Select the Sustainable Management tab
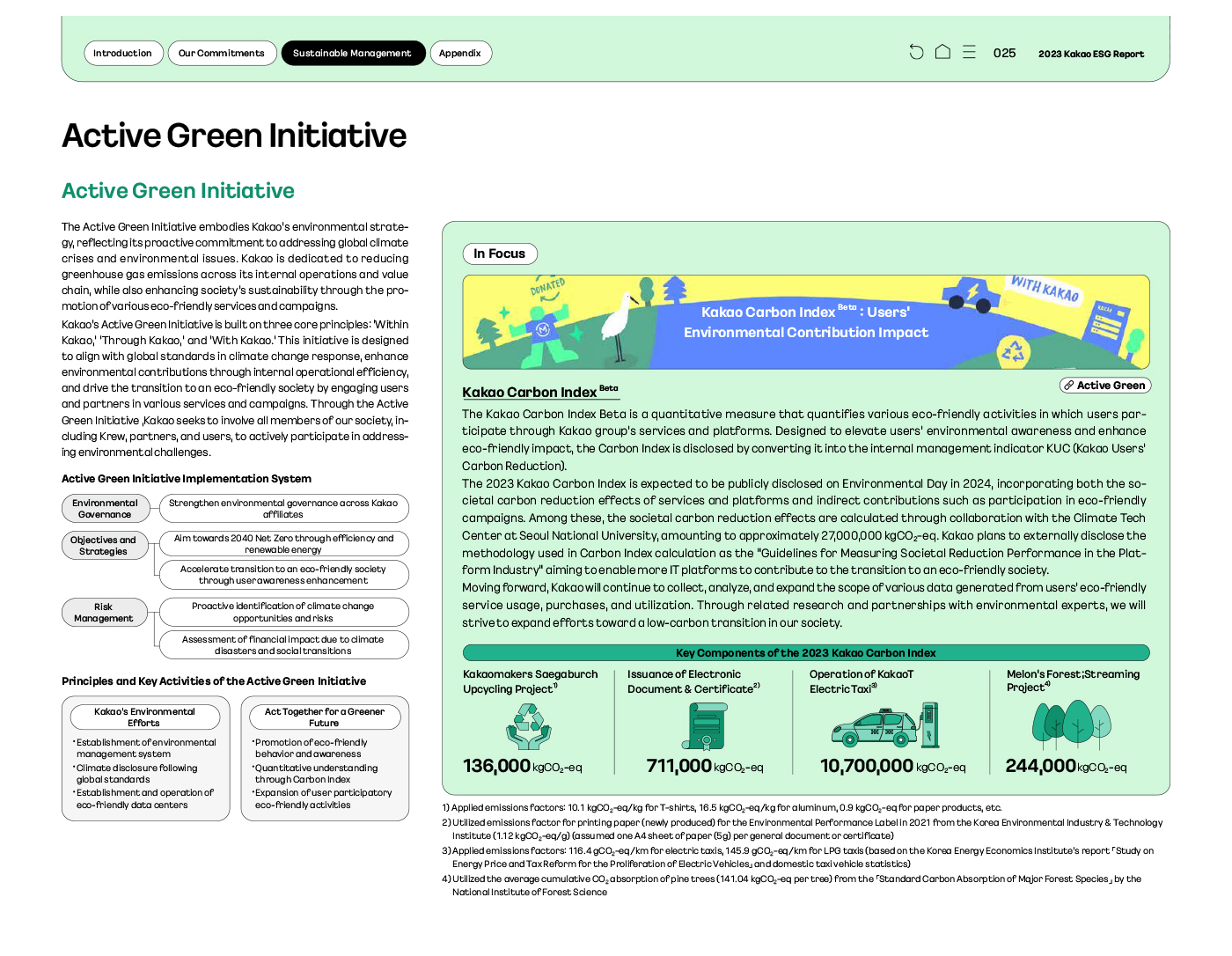 (353, 53)
